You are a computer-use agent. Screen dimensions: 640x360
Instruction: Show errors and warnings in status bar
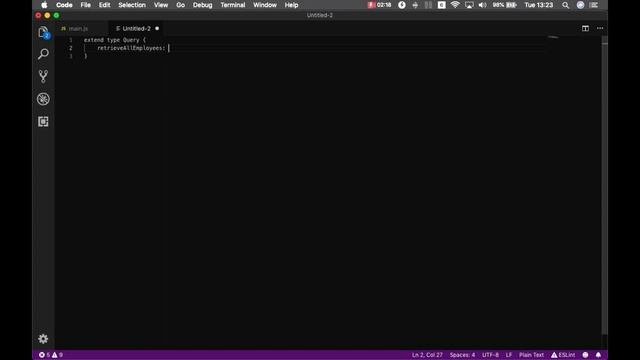[51, 355]
